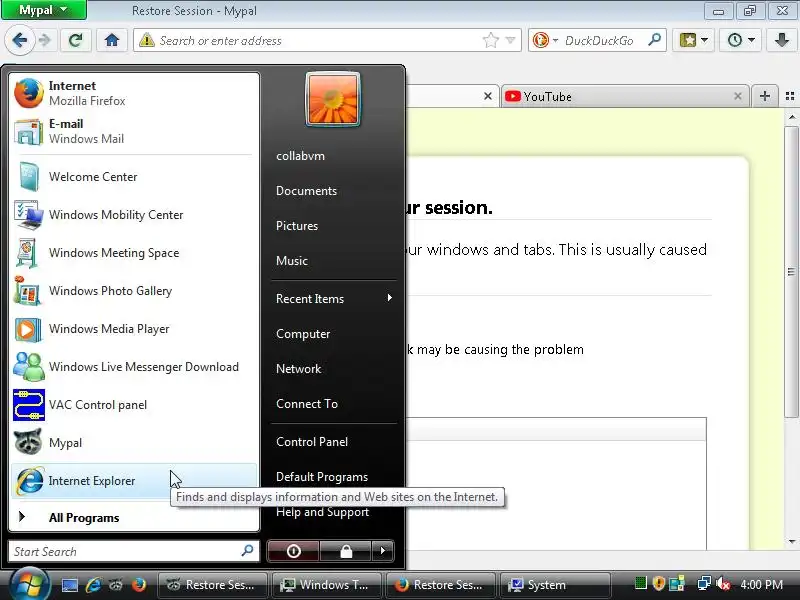Close the first browser tab
Viewport: 800px width, 600px height.
click(x=488, y=96)
